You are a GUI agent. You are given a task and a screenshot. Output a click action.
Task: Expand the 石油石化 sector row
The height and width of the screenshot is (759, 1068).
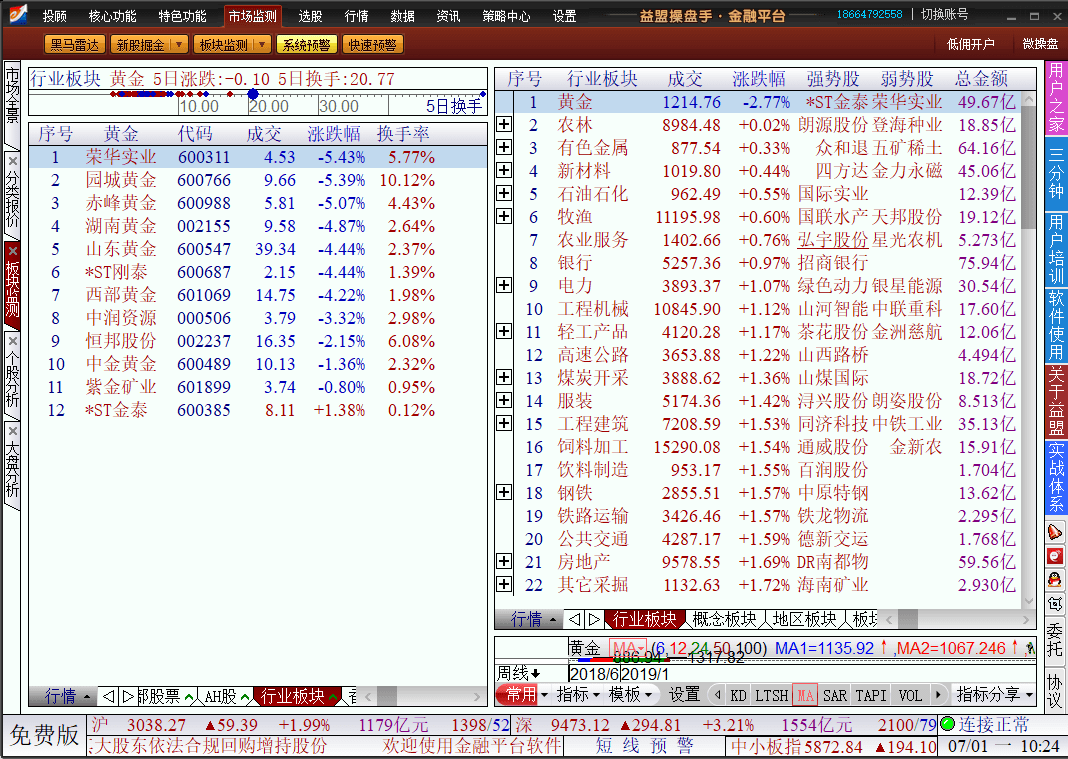click(504, 193)
